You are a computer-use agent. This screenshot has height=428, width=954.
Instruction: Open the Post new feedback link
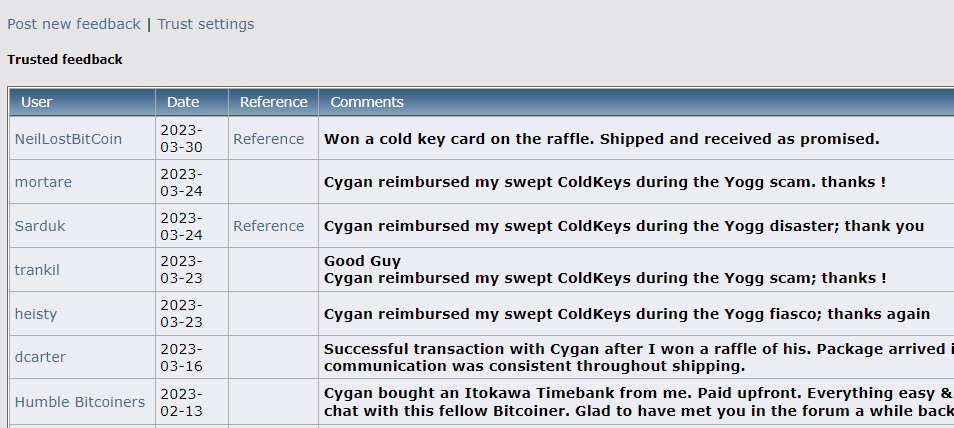[x=74, y=24]
